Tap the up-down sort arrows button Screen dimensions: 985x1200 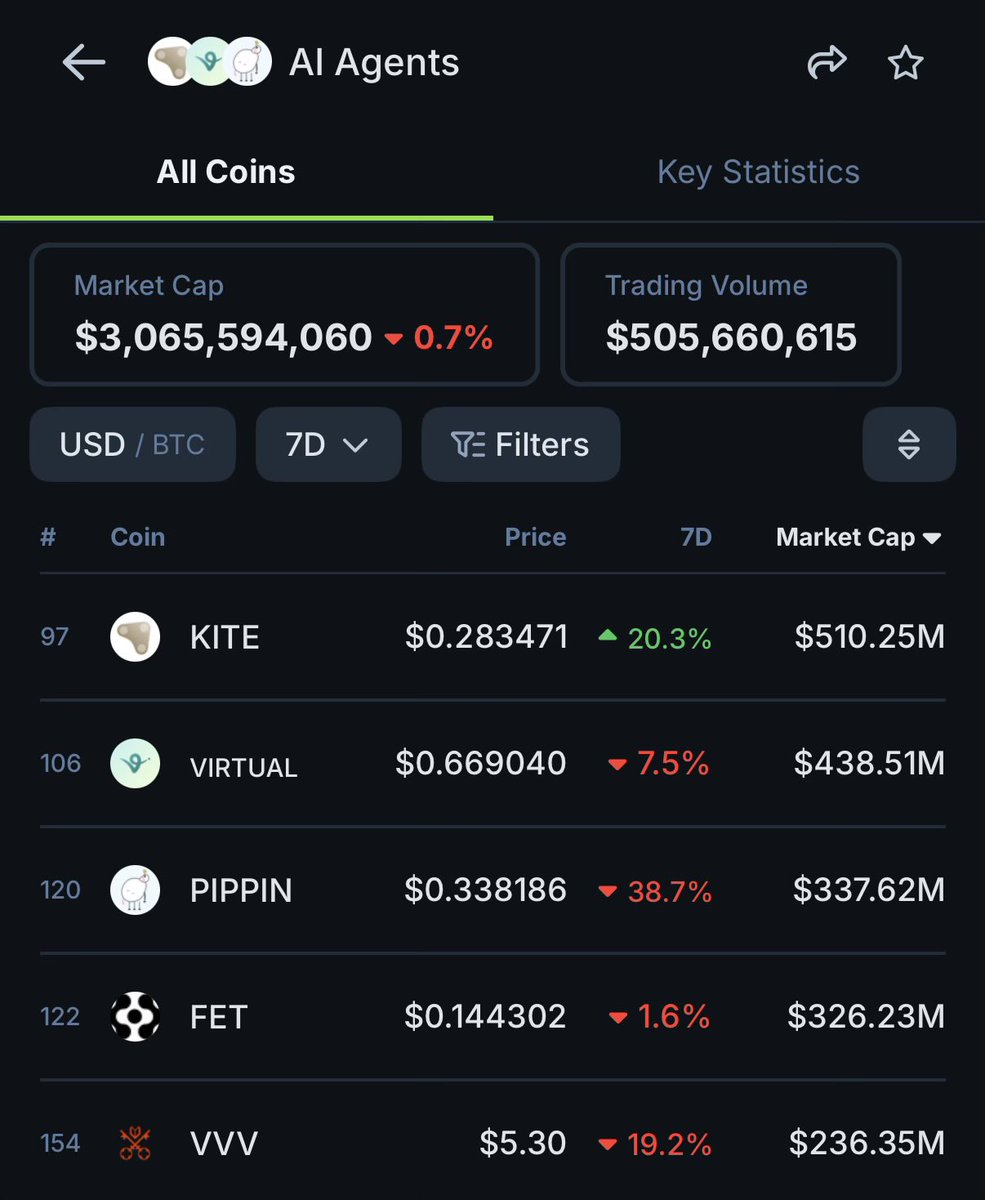click(909, 444)
